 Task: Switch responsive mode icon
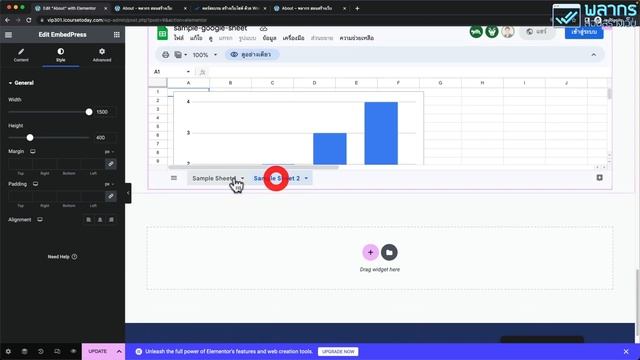pos(57,351)
